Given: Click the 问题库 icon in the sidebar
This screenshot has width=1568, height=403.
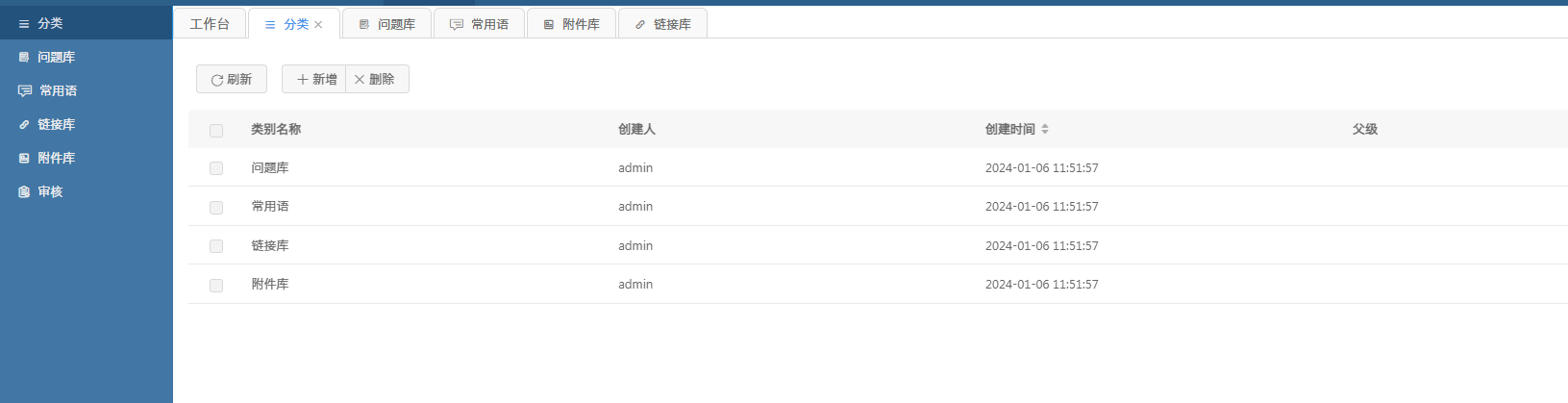Looking at the screenshot, I should tap(24, 58).
